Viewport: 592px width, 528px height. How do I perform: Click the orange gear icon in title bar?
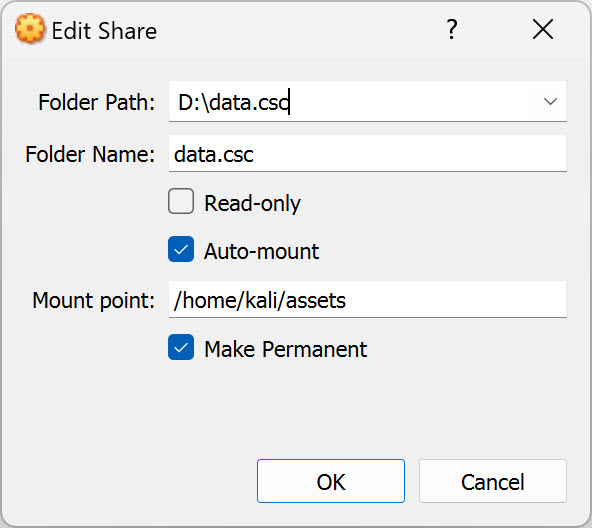pos(30,28)
